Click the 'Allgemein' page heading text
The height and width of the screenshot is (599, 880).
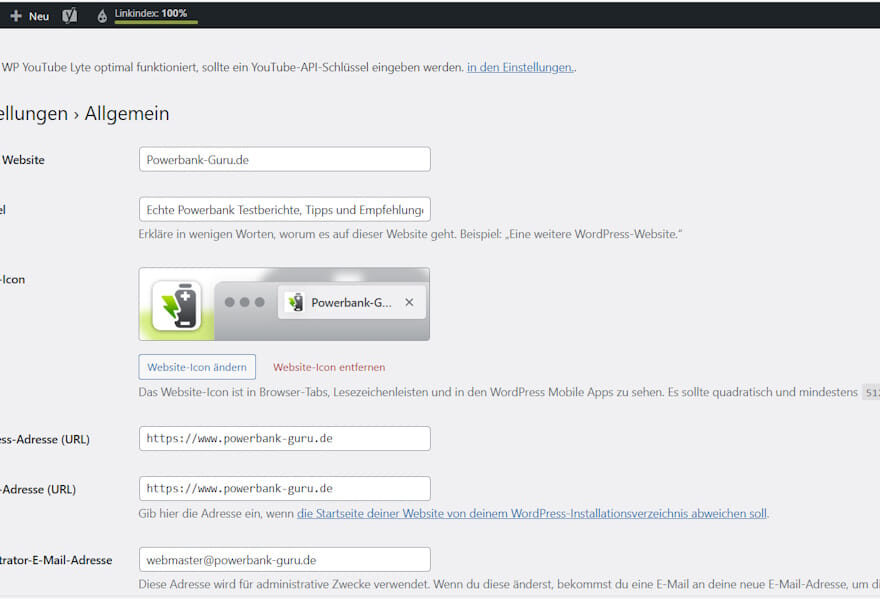127,113
